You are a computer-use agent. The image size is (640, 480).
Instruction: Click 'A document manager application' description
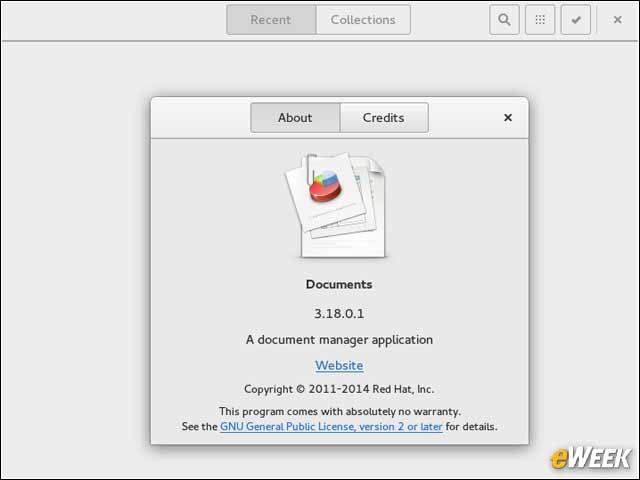[x=339, y=340]
